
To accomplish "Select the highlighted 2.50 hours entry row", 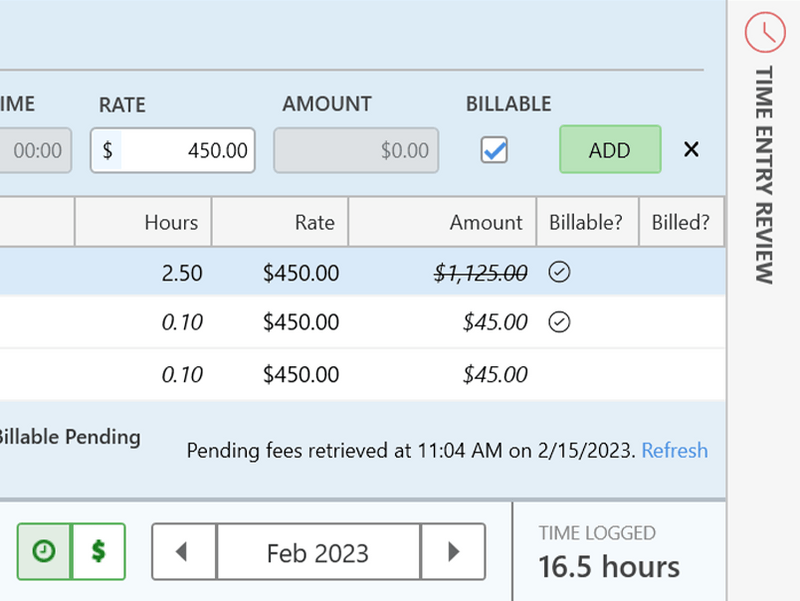I will tap(300, 272).
